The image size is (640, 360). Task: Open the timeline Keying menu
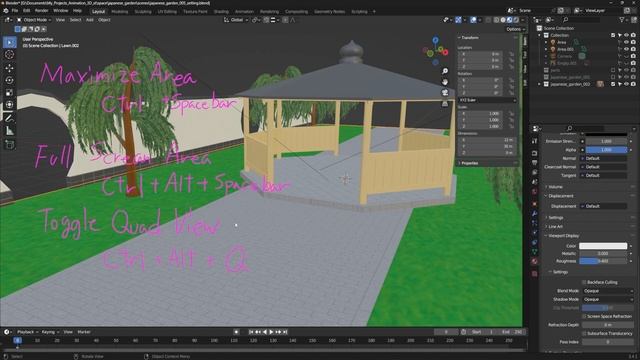[x=50, y=332]
